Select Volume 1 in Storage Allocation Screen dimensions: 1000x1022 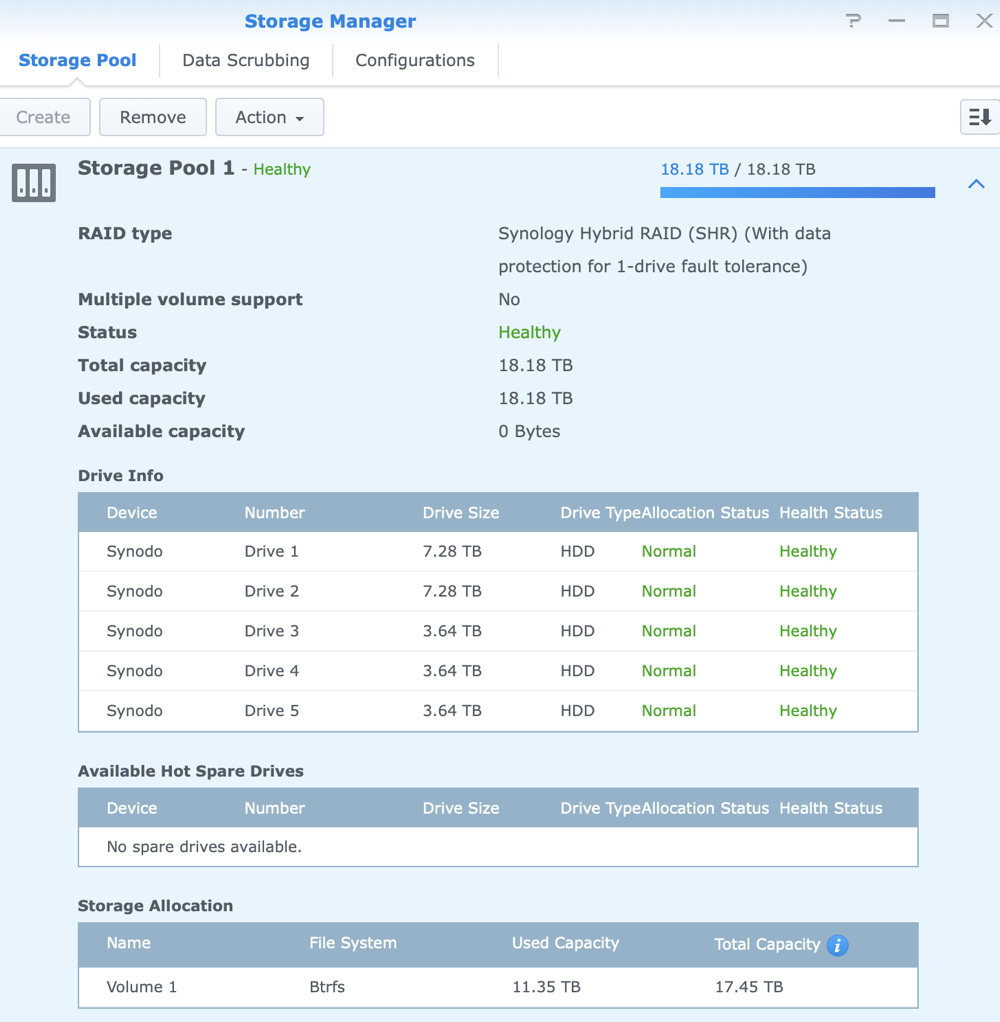(x=497, y=987)
